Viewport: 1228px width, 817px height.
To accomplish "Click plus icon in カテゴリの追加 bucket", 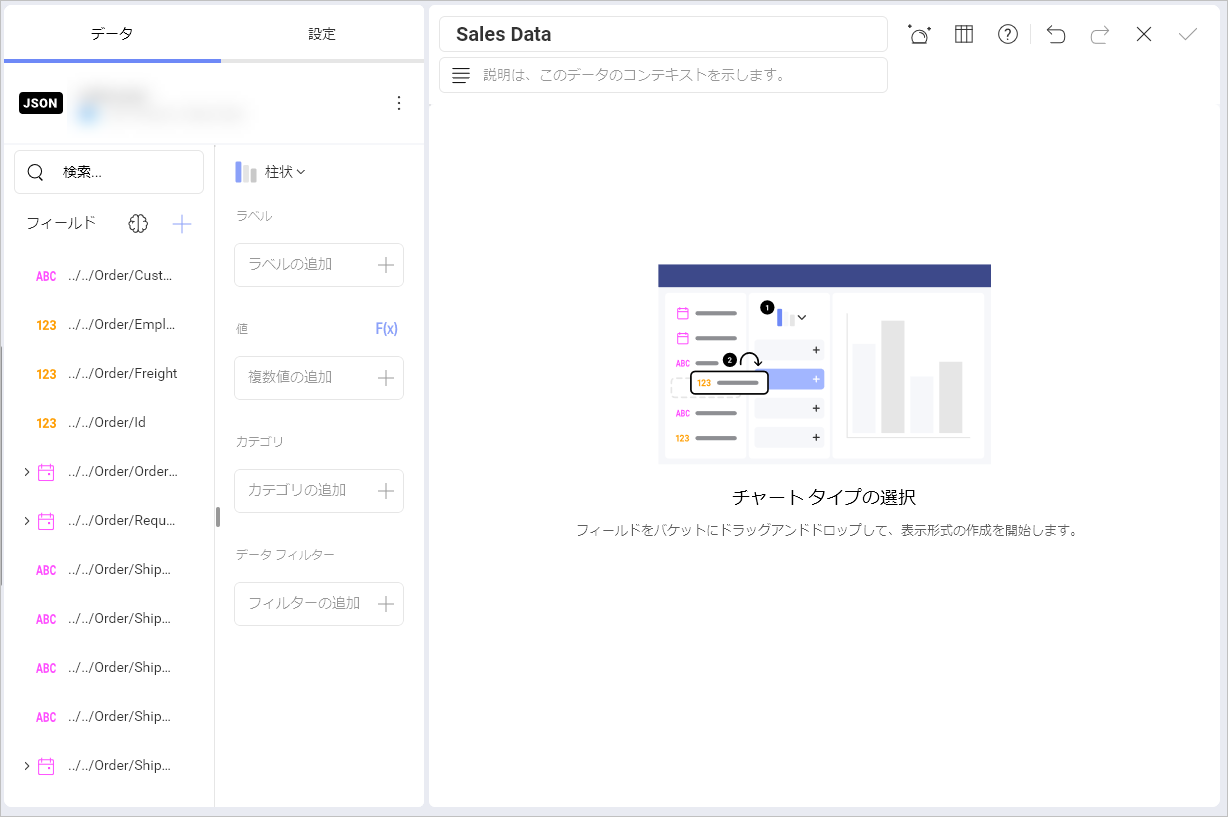I will (x=386, y=491).
